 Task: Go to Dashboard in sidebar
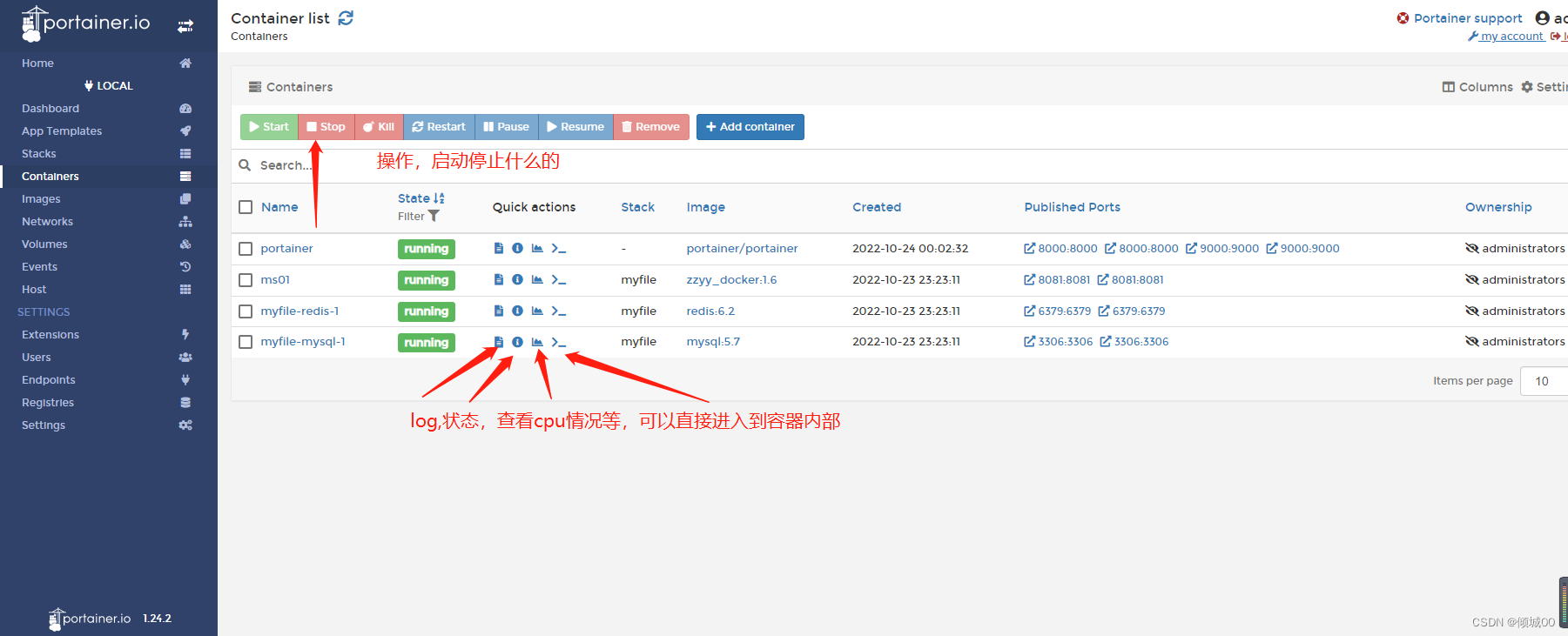tap(108, 108)
